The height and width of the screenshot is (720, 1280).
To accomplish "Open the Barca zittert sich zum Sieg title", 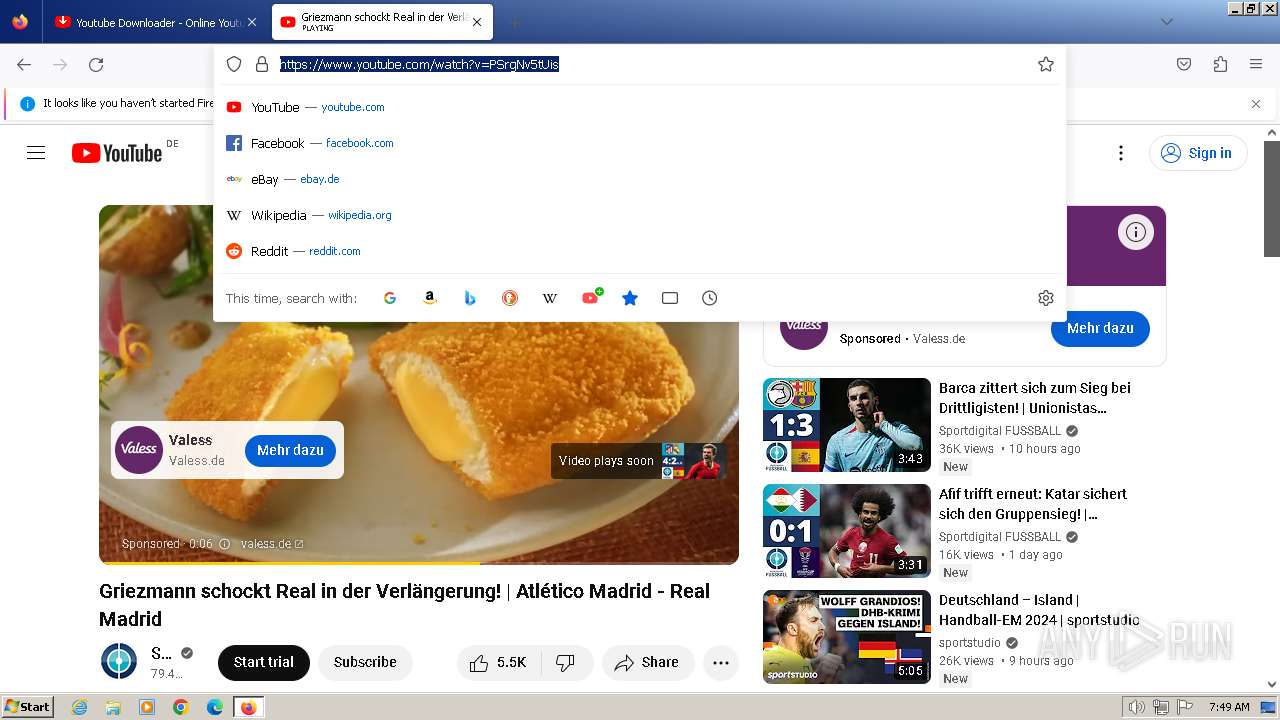I will [x=1035, y=398].
